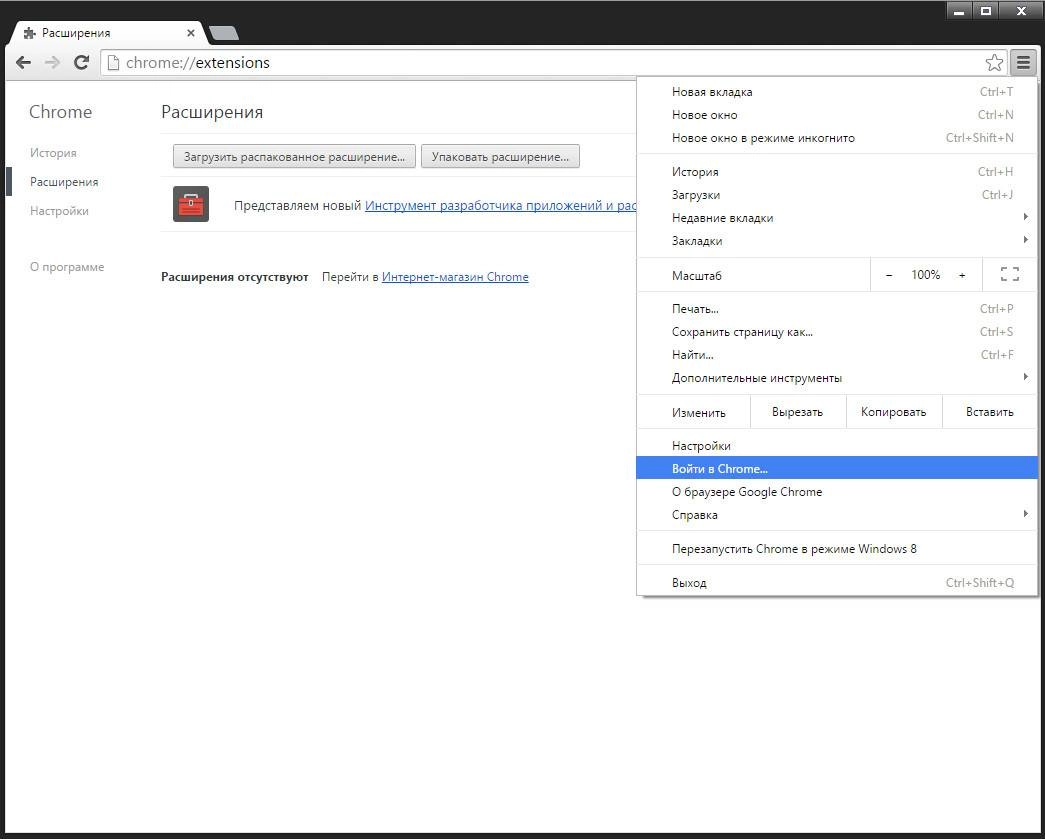Choose Новое окно from the menu
Image resolution: width=1045 pixels, height=839 pixels.
click(837, 115)
